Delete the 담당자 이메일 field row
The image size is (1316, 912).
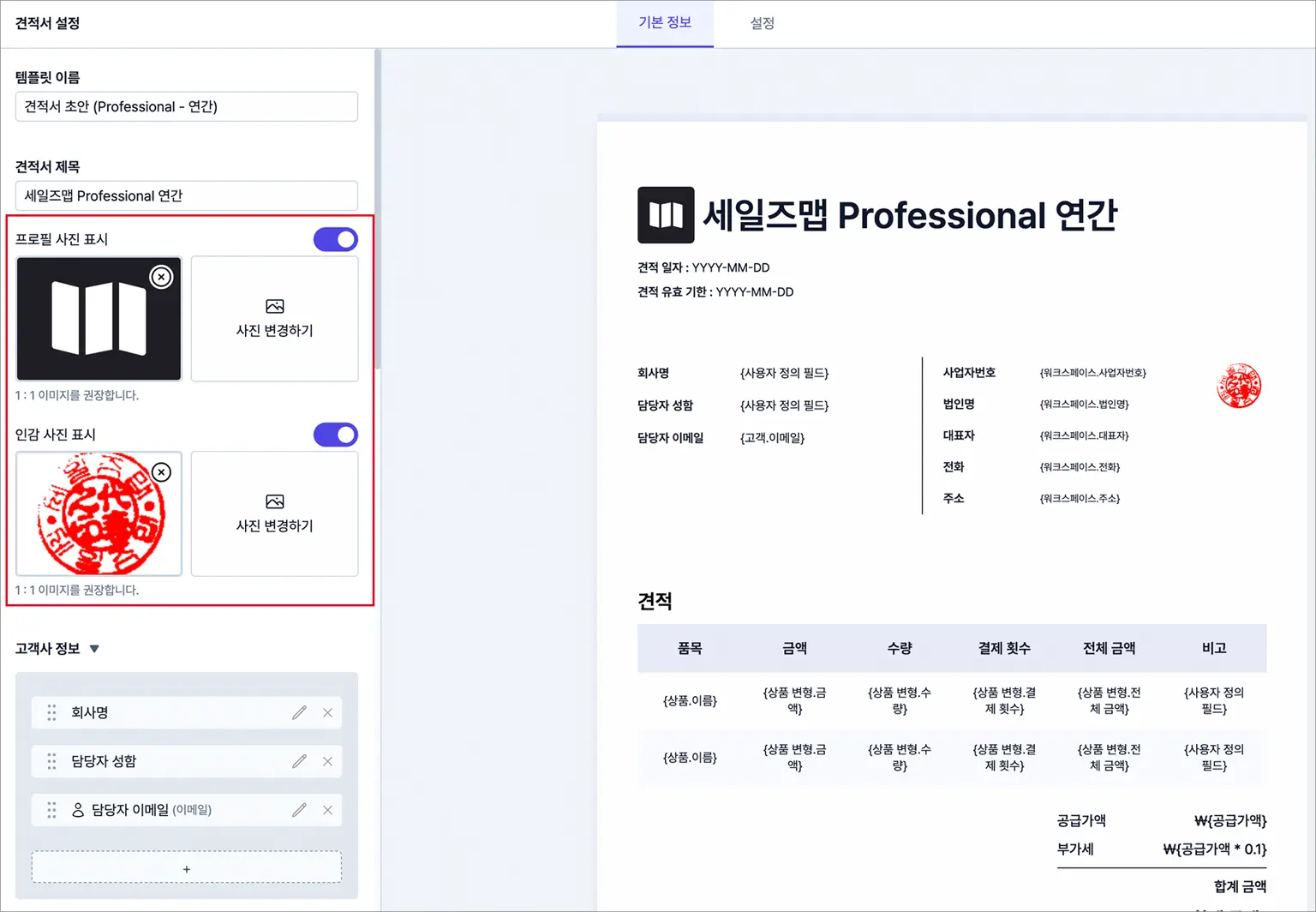click(327, 810)
